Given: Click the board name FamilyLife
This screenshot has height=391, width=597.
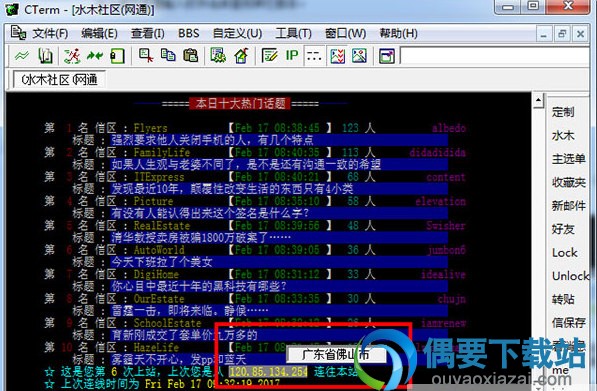Looking at the screenshot, I should [x=161, y=152].
